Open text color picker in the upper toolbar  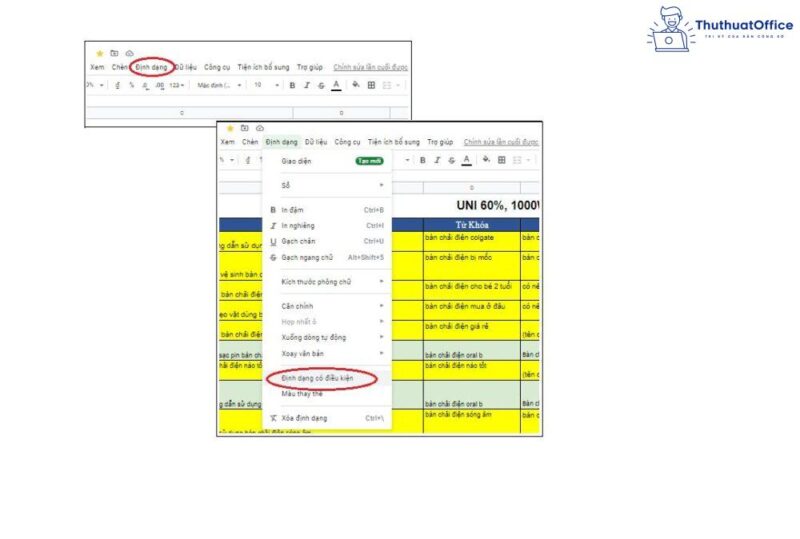point(336,85)
